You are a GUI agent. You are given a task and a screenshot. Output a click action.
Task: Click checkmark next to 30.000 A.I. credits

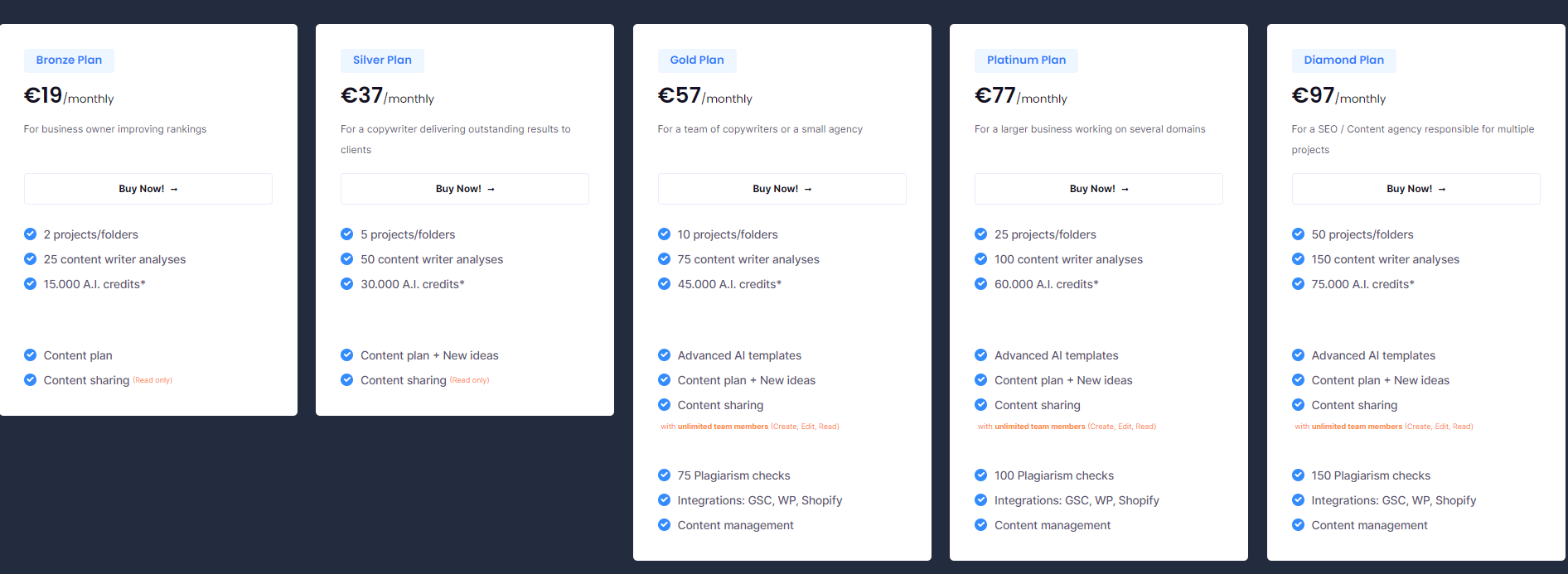click(347, 284)
